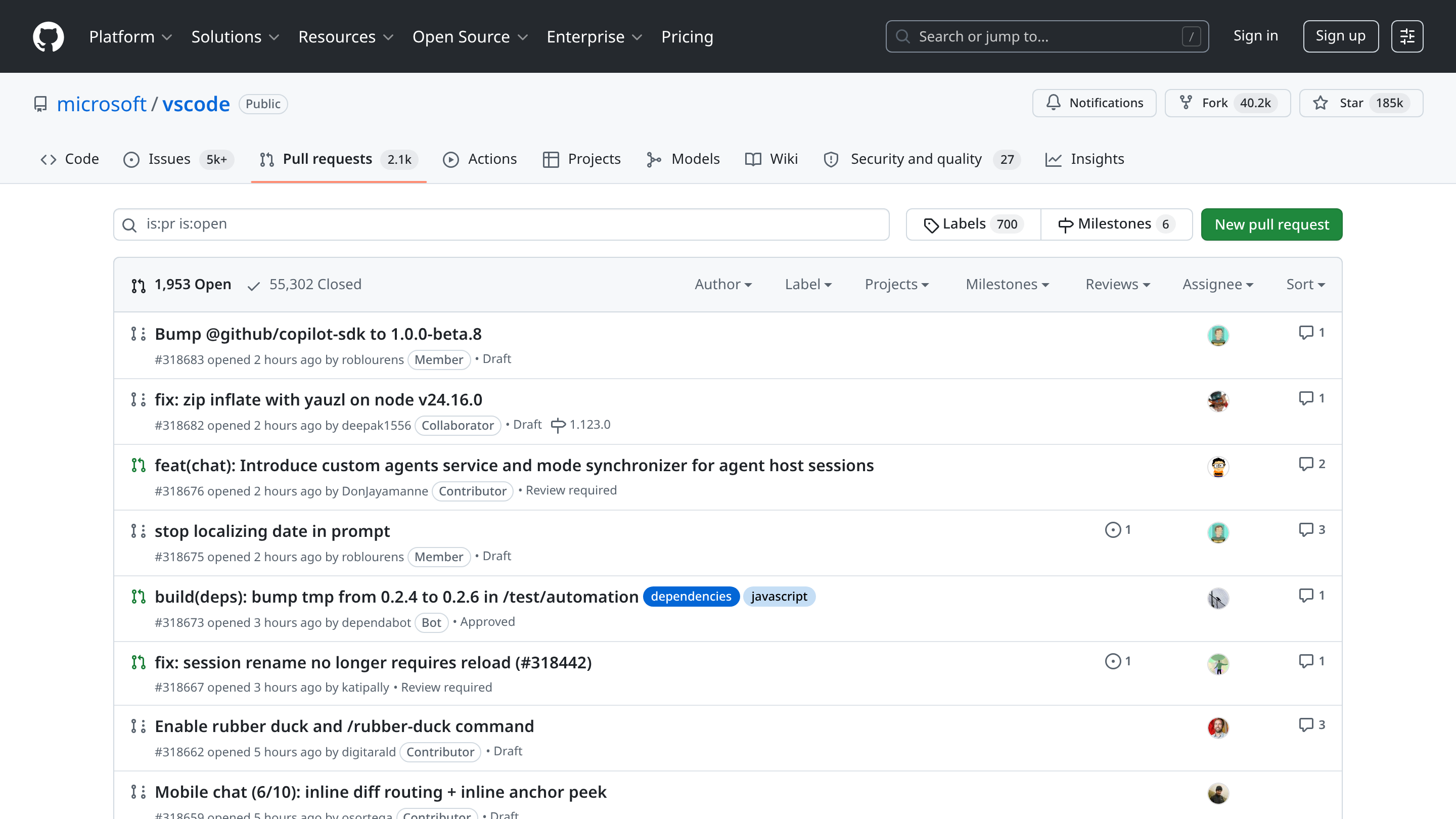
Task: Open the avatar on the rubber duck row
Action: pyautogui.click(x=1218, y=727)
